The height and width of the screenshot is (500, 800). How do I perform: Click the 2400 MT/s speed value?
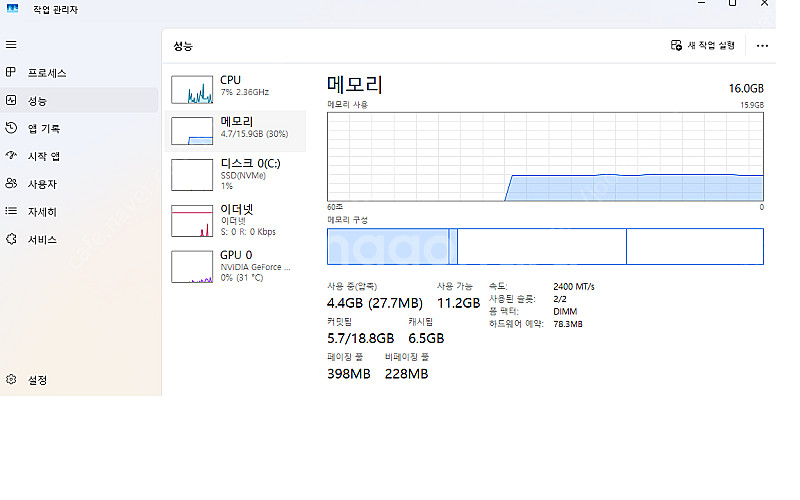coord(573,287)
